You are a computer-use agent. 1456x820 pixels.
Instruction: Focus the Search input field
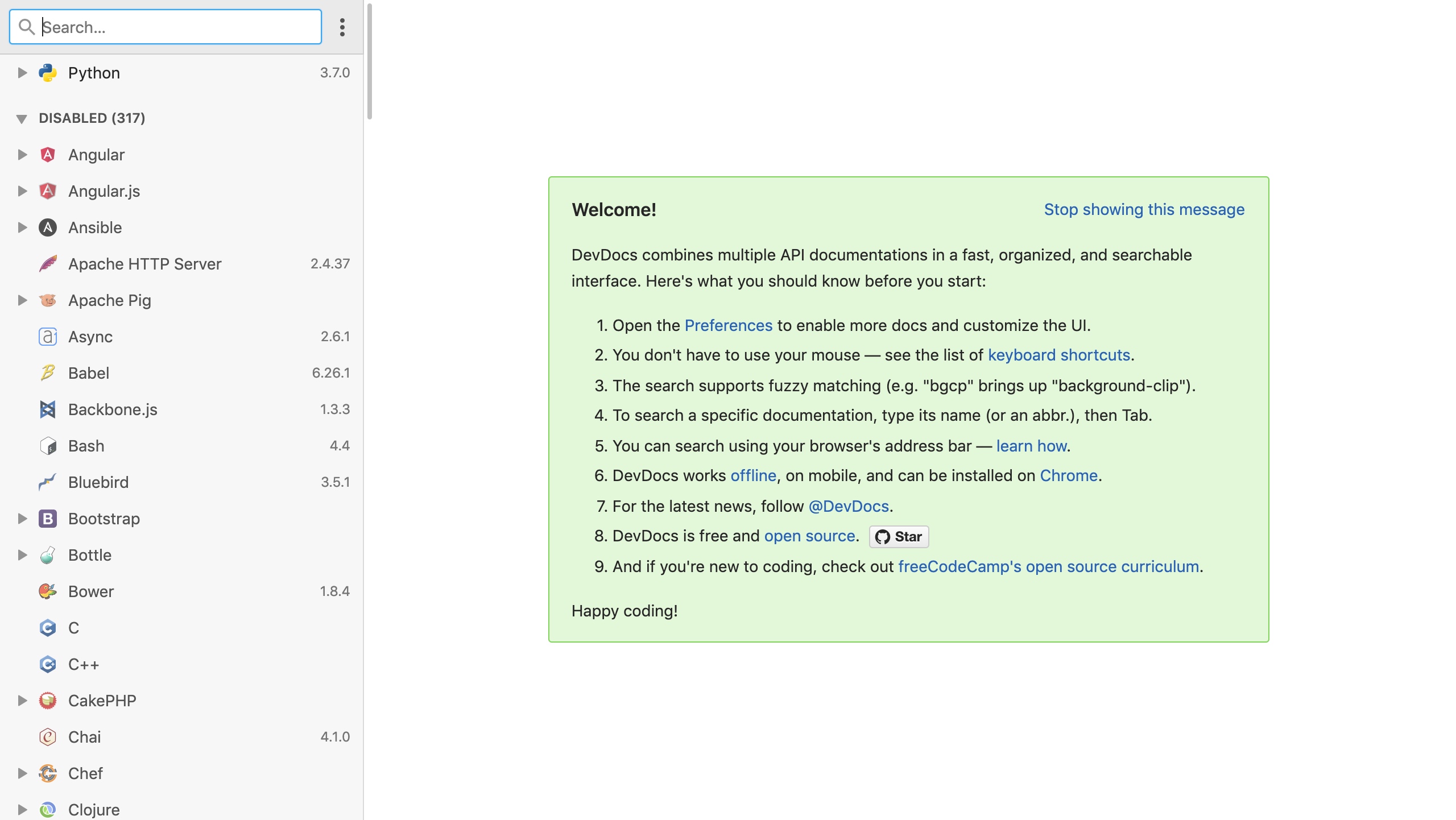[166, 27]
